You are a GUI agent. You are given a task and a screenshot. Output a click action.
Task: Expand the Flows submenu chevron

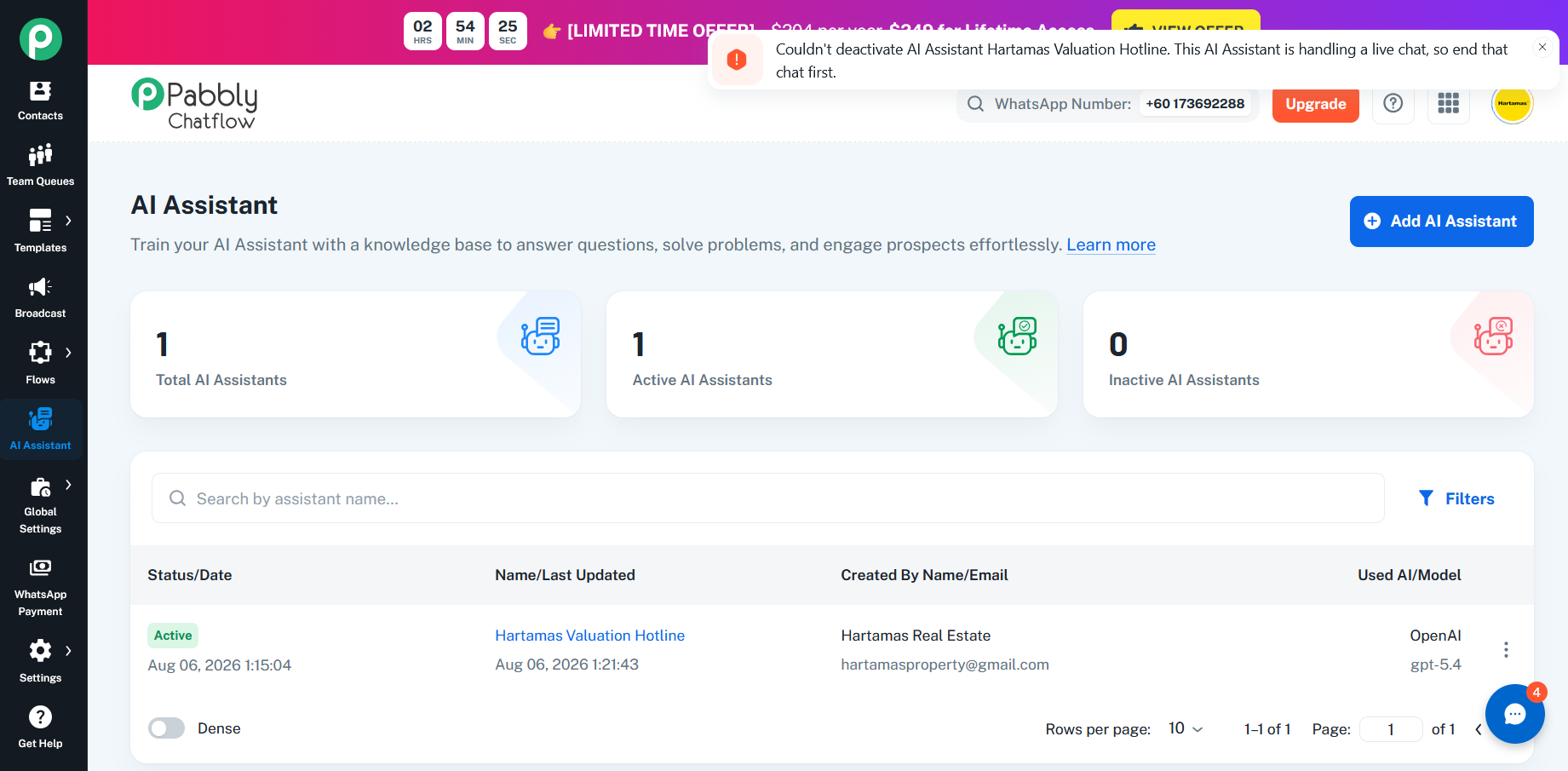(68, 353)
